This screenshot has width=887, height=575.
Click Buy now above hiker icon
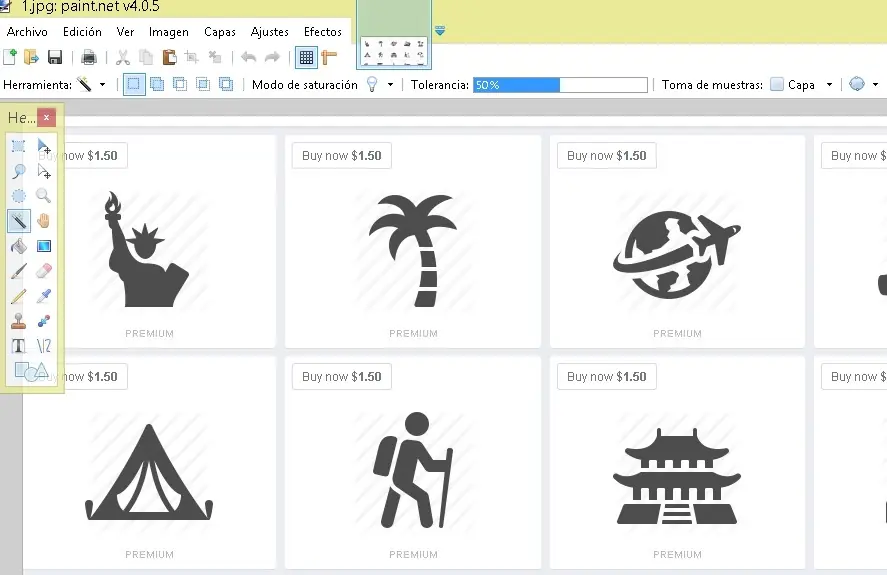tap(342, 376)
